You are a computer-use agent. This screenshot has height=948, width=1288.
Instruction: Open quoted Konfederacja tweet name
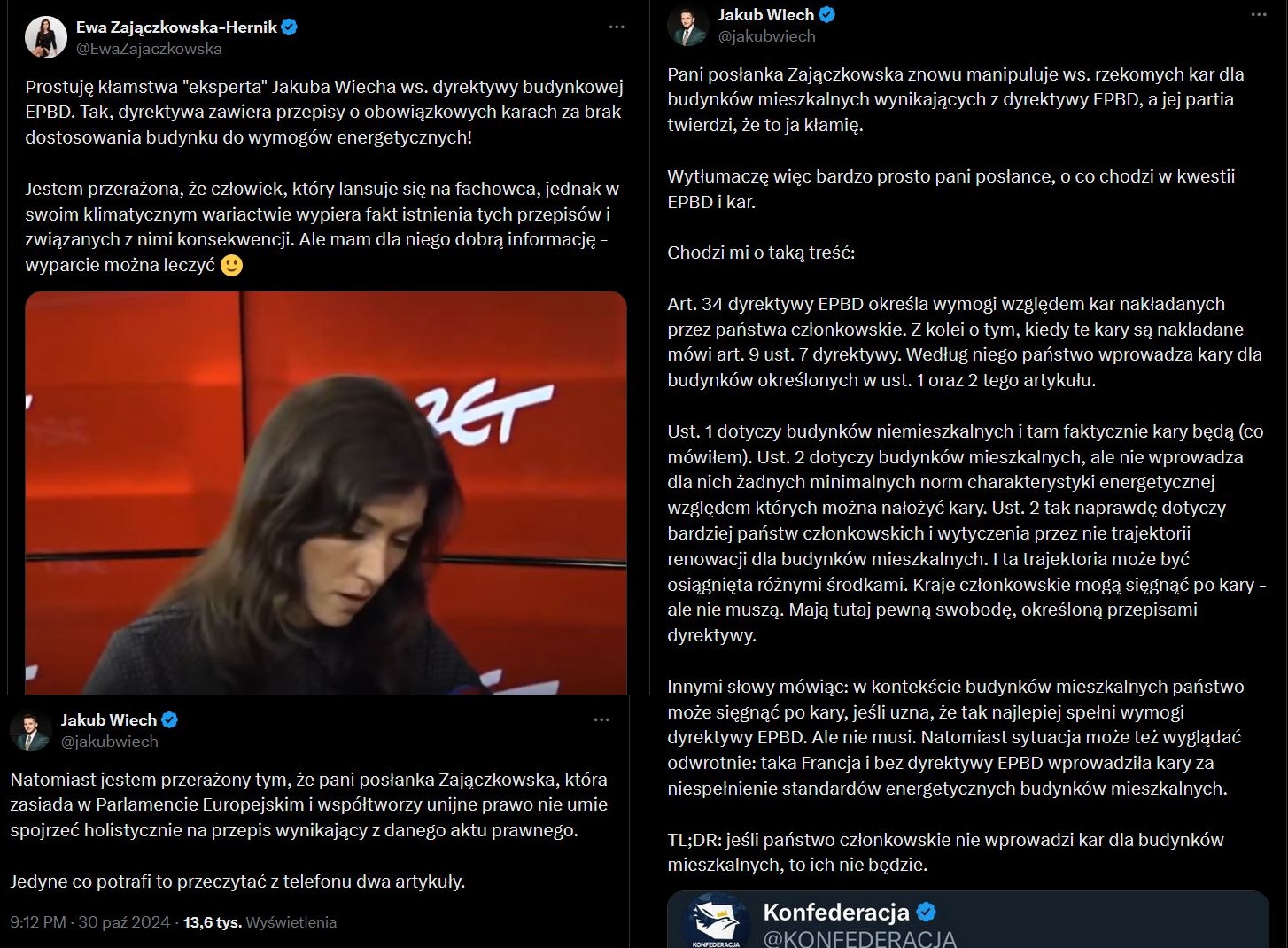836,912
